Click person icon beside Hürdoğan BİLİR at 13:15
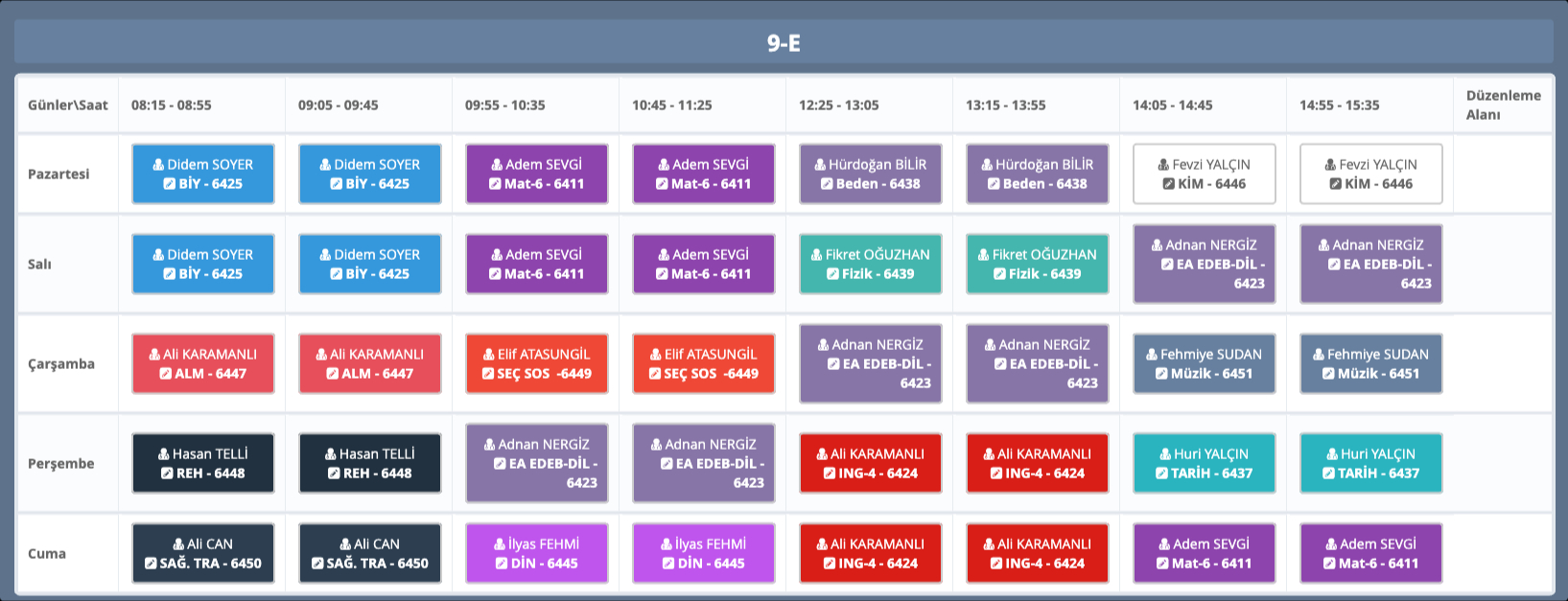Image resolution: width=1568 pixels, height=601 pixels. 987,165
